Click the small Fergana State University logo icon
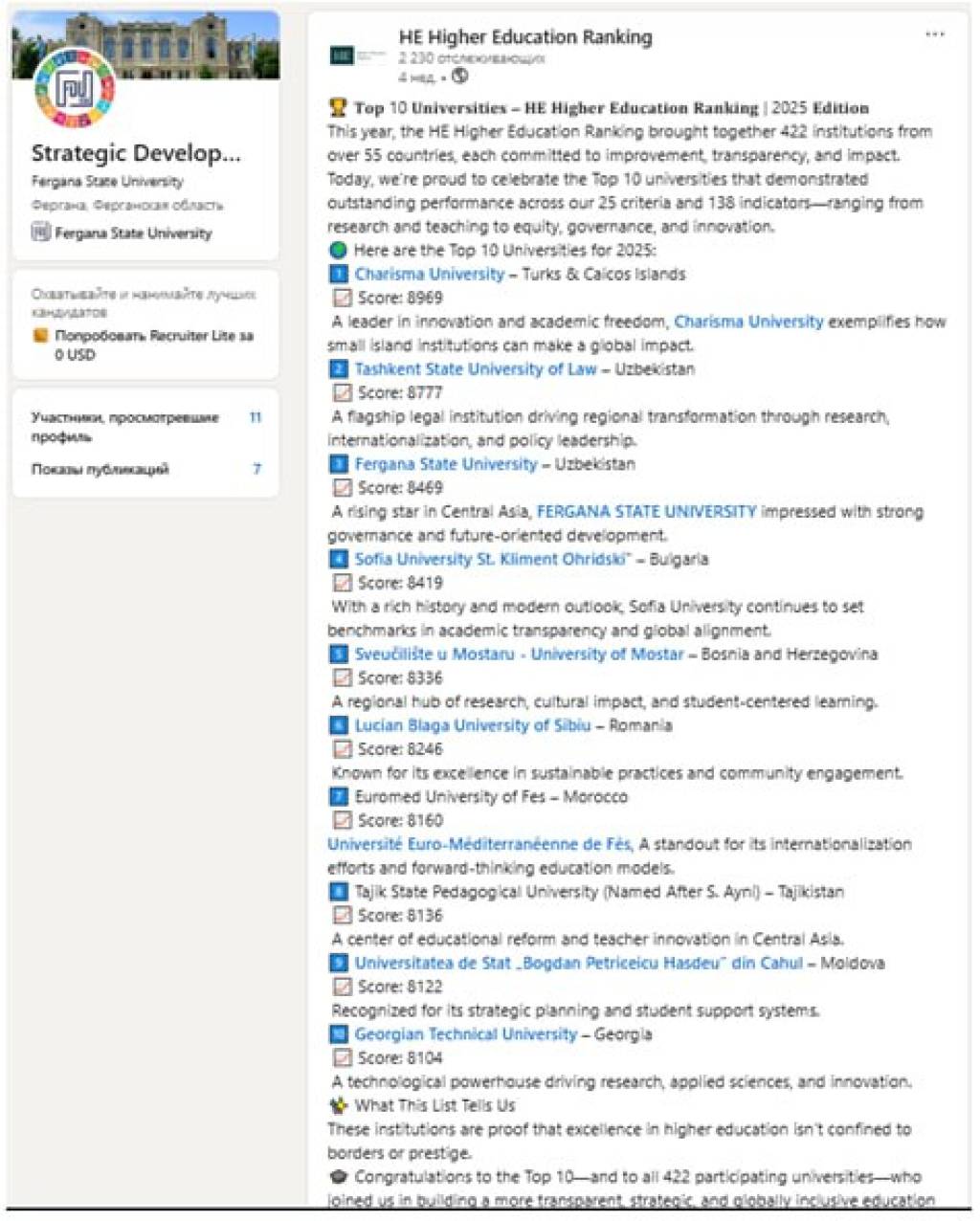 point(40,233)
